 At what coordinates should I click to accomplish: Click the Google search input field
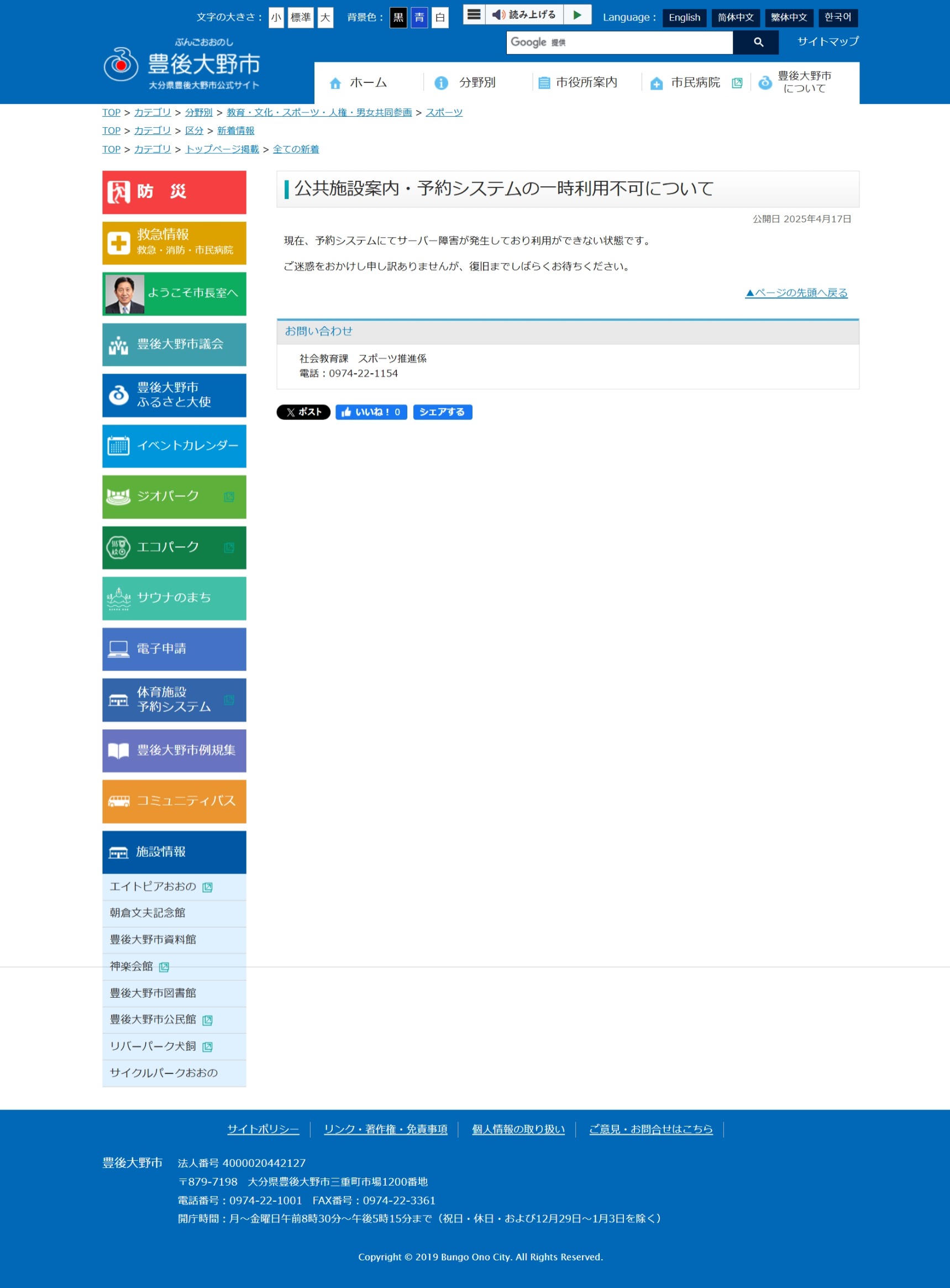point(620,43)
